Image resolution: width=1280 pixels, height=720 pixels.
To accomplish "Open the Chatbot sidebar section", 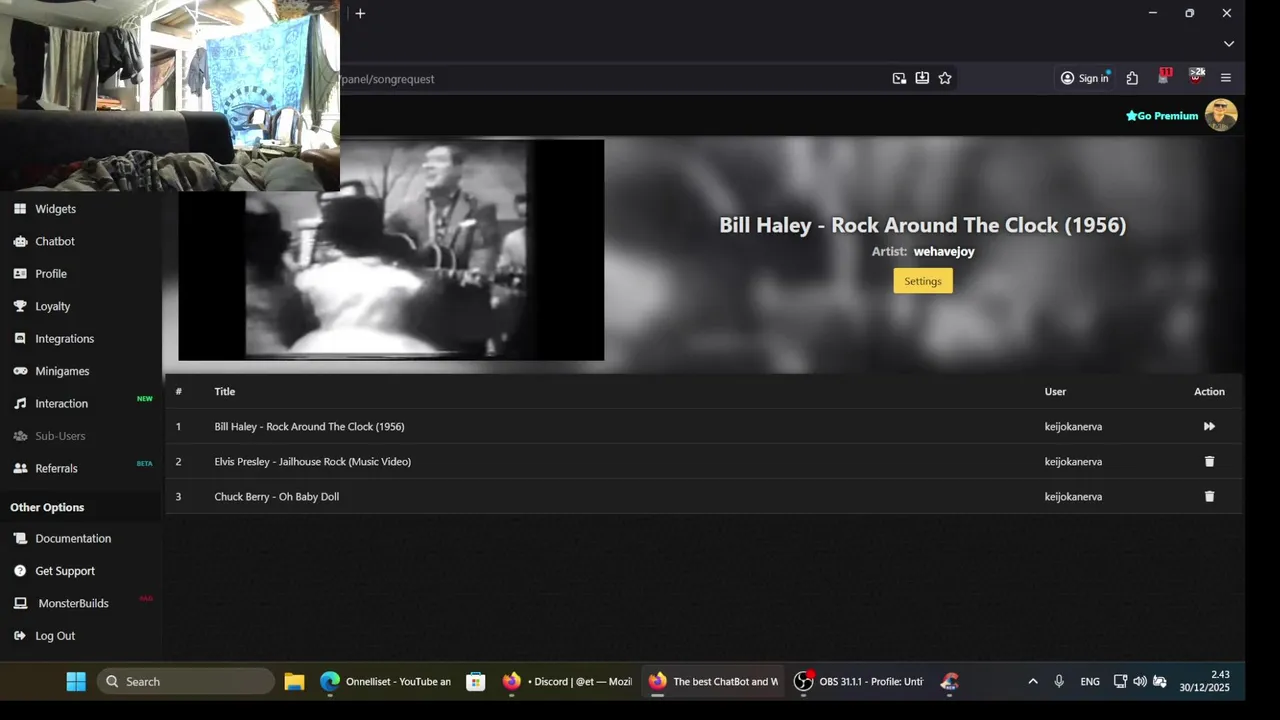I will click(x=55, y=241).
